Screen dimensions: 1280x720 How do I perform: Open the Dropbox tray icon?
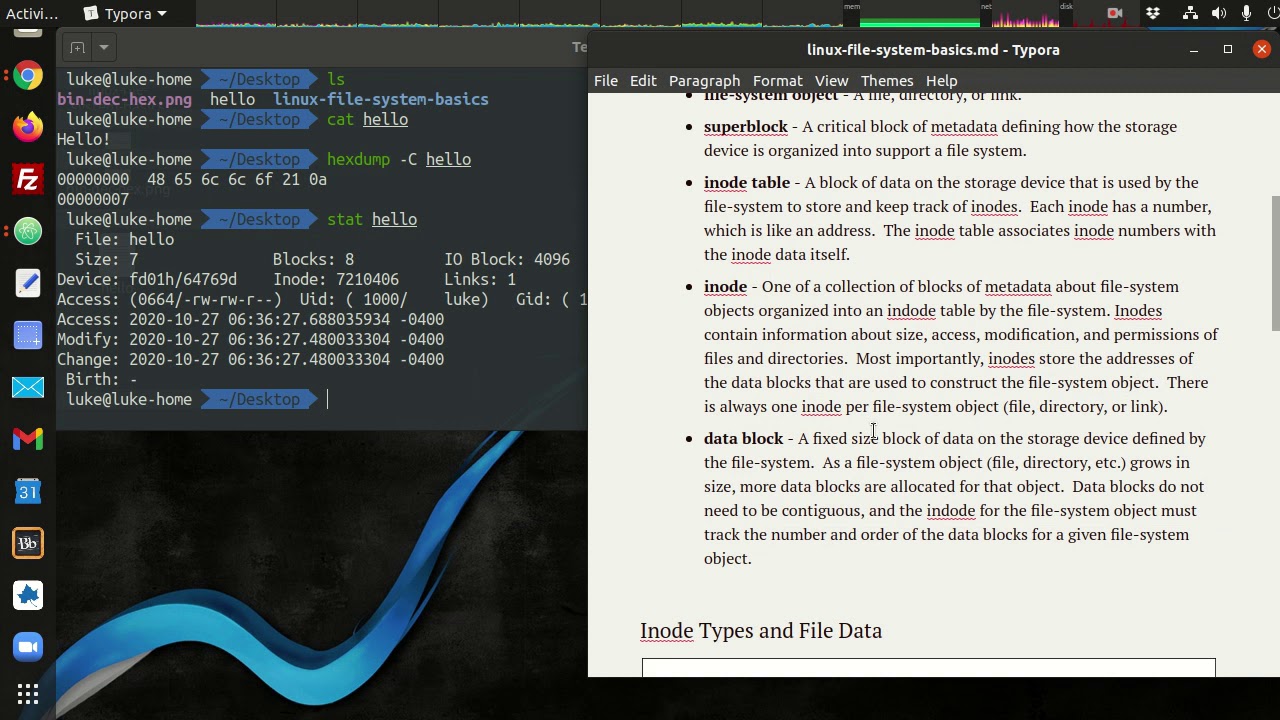1153,13
